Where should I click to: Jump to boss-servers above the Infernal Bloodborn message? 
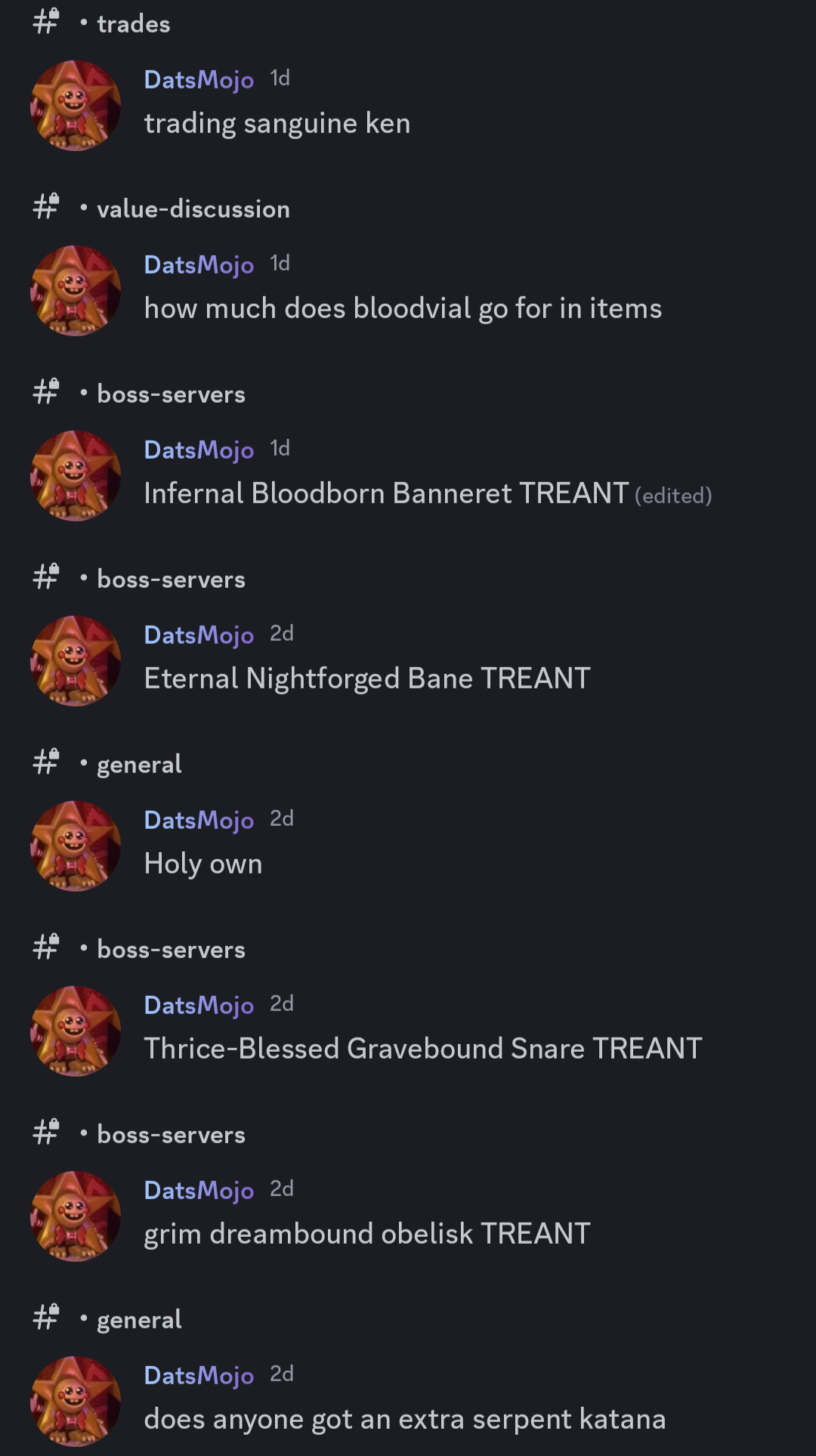click(x=172, y=394)
